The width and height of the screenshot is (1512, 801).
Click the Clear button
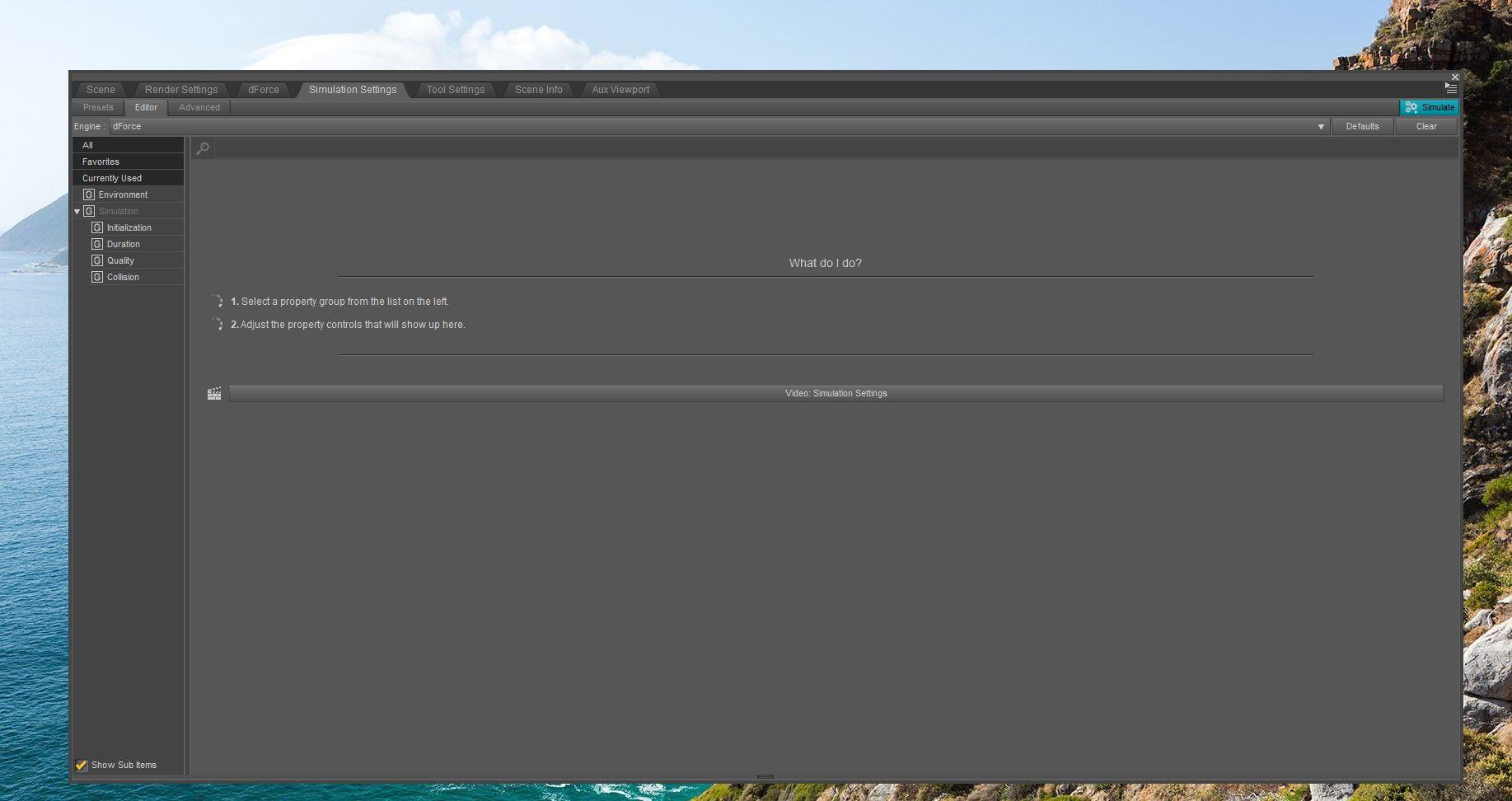coord(1426,126)
